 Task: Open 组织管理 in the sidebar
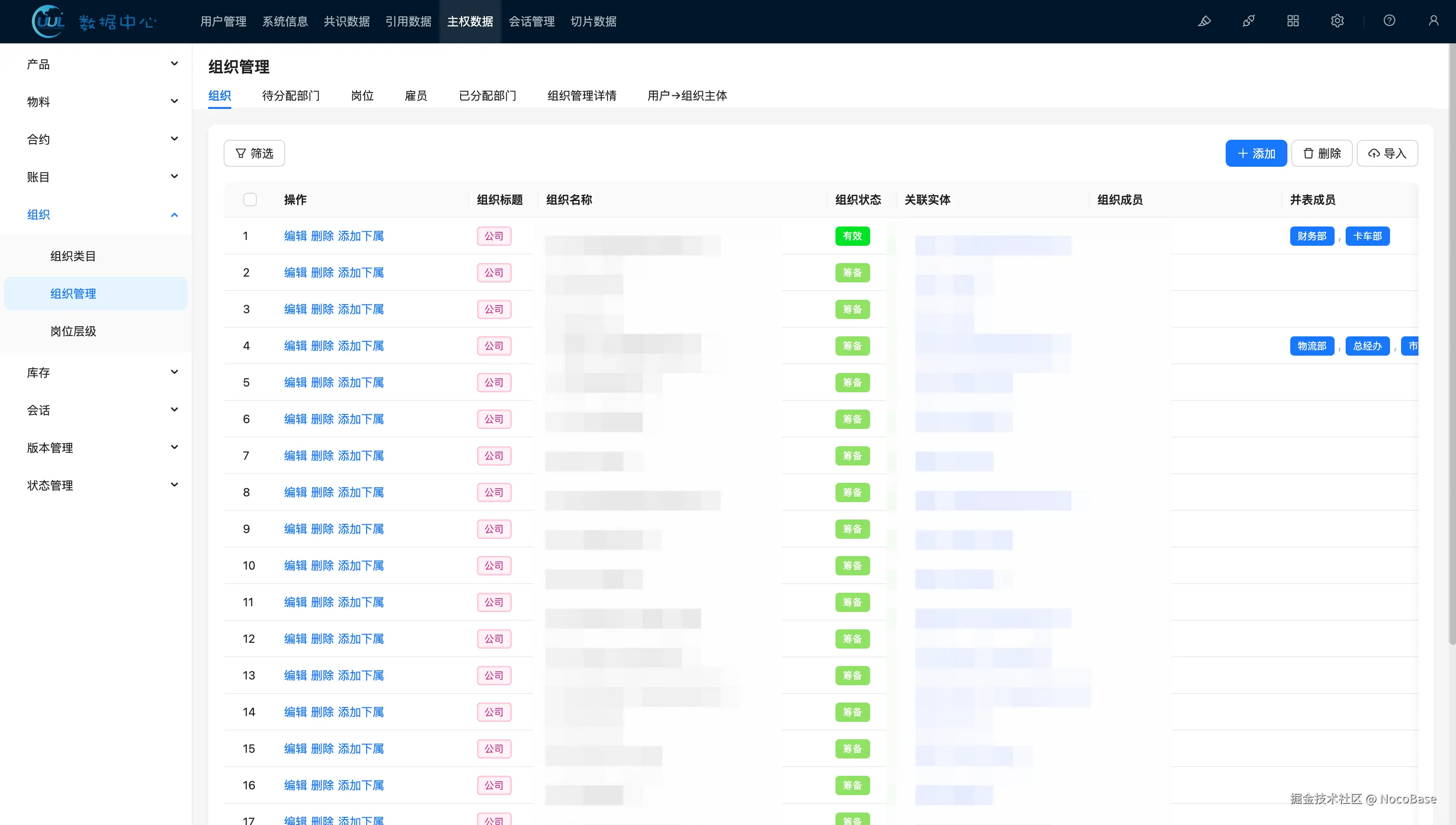pyautogui.click(x=96, y=293)
